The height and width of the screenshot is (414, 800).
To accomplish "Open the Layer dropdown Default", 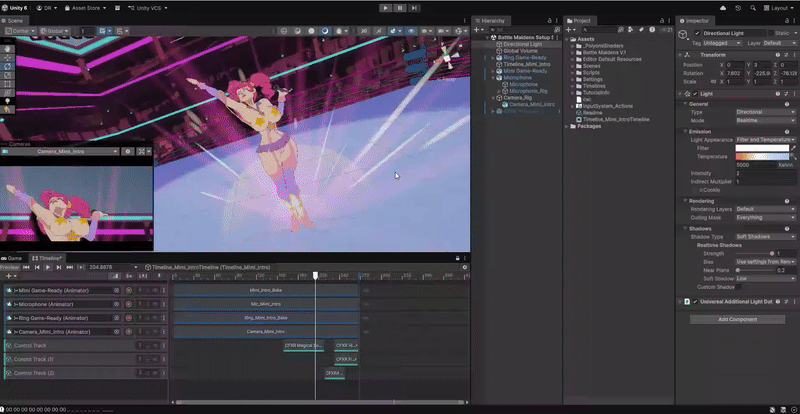I will click(780, 43).
